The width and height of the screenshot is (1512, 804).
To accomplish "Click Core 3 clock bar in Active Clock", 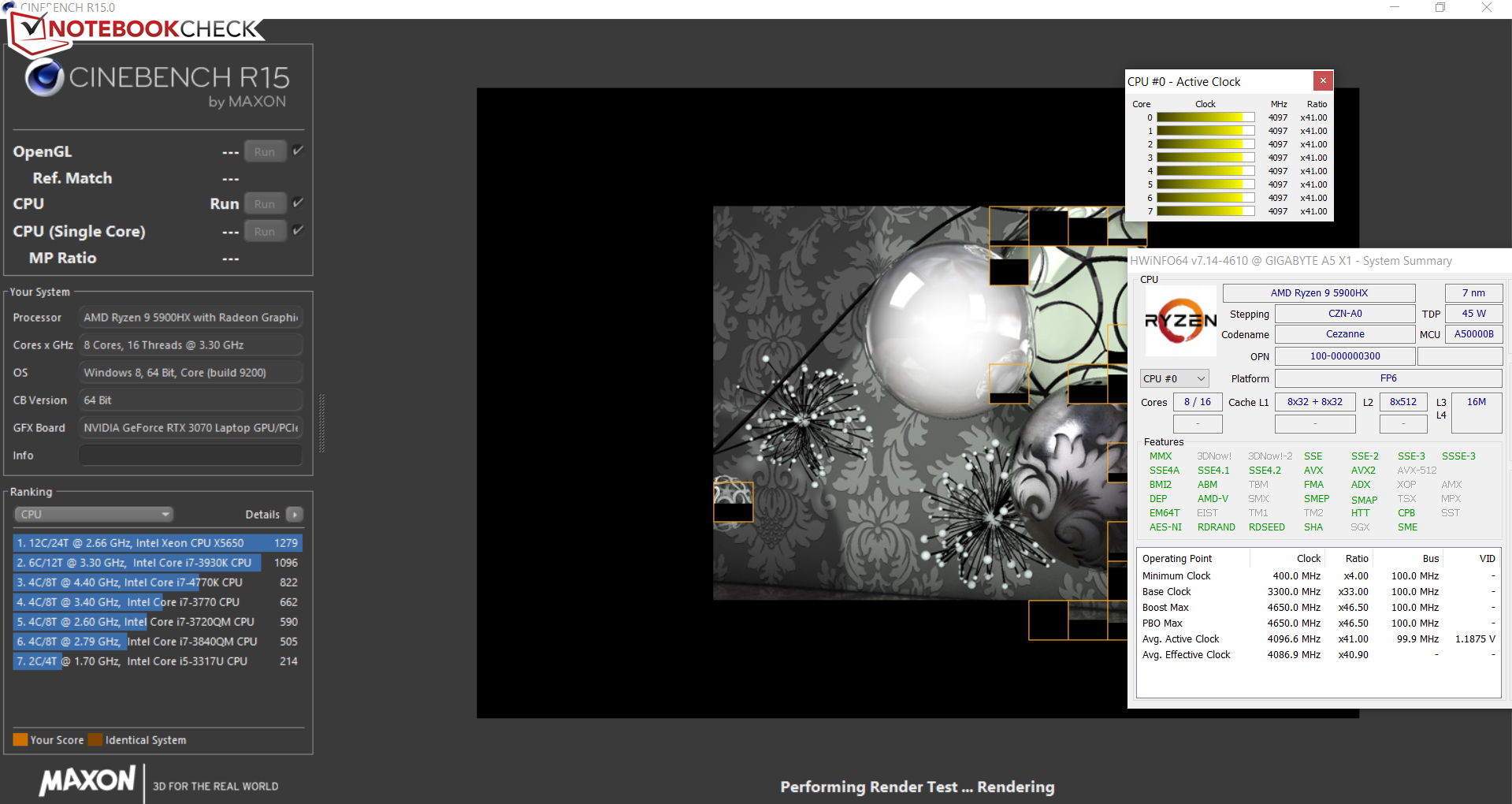I will click(x=1206, y=158).
